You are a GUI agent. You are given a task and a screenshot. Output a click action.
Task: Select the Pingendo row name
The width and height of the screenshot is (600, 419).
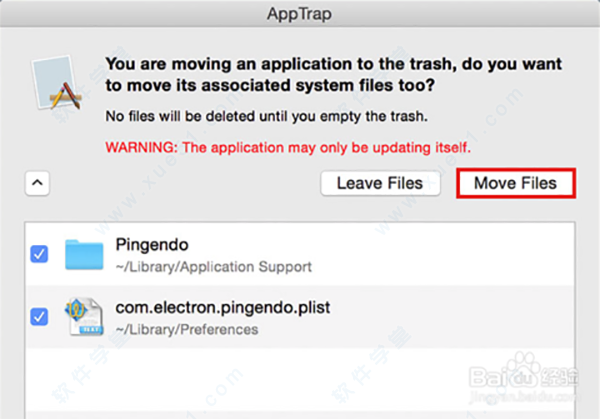[x=152, y=245]
